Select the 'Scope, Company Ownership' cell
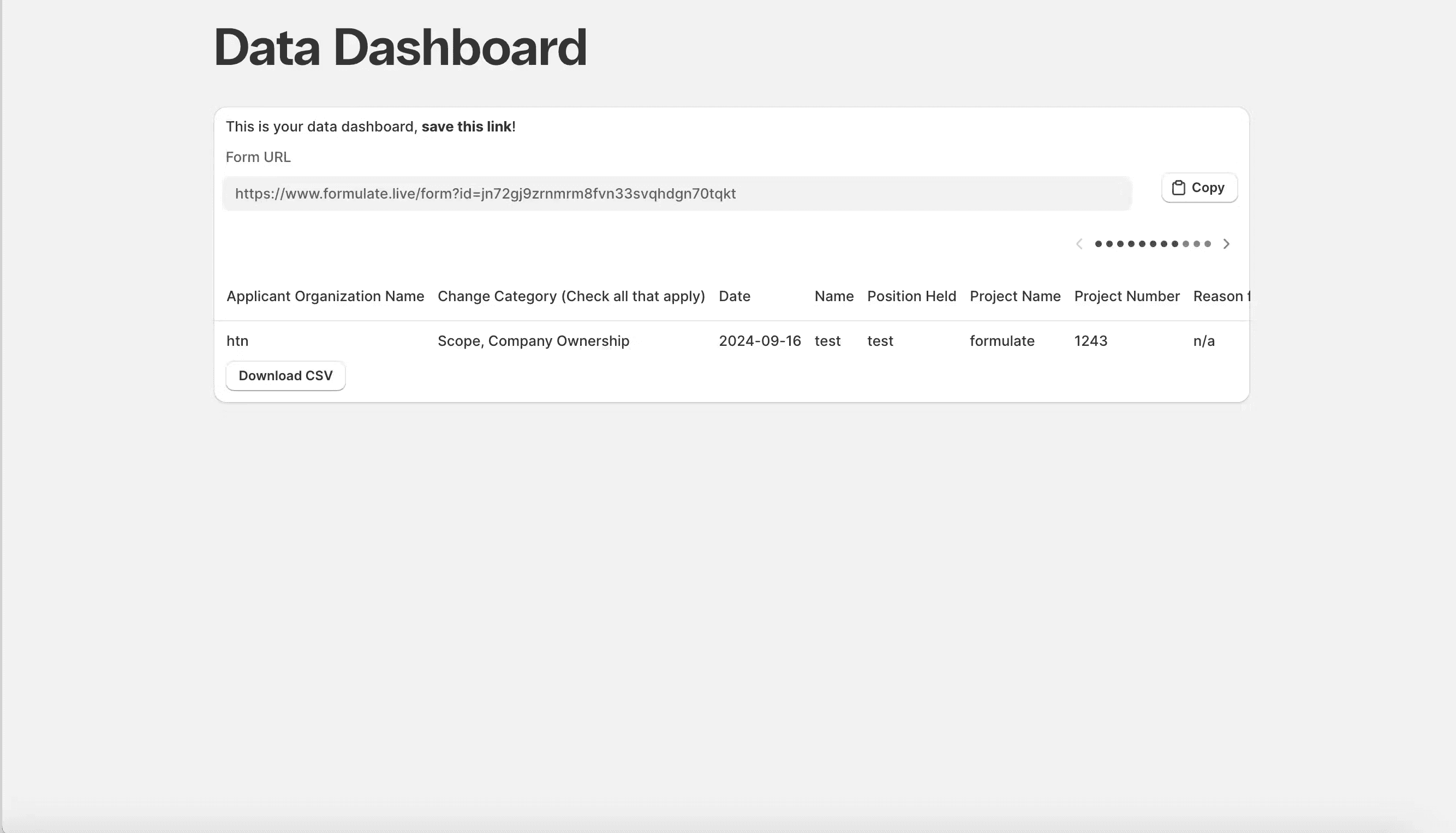Image resolution: width=1456 pixels, height=833 pixels. (533, 341)
